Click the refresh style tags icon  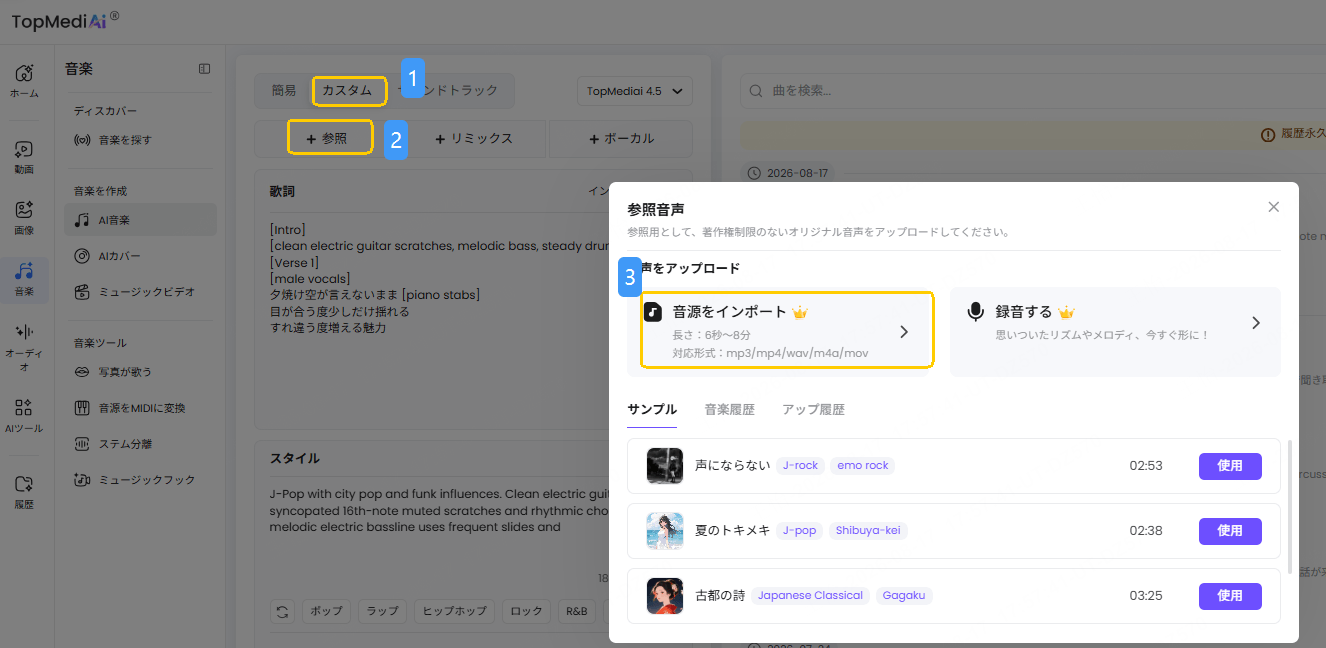click(x=283, y=611)
